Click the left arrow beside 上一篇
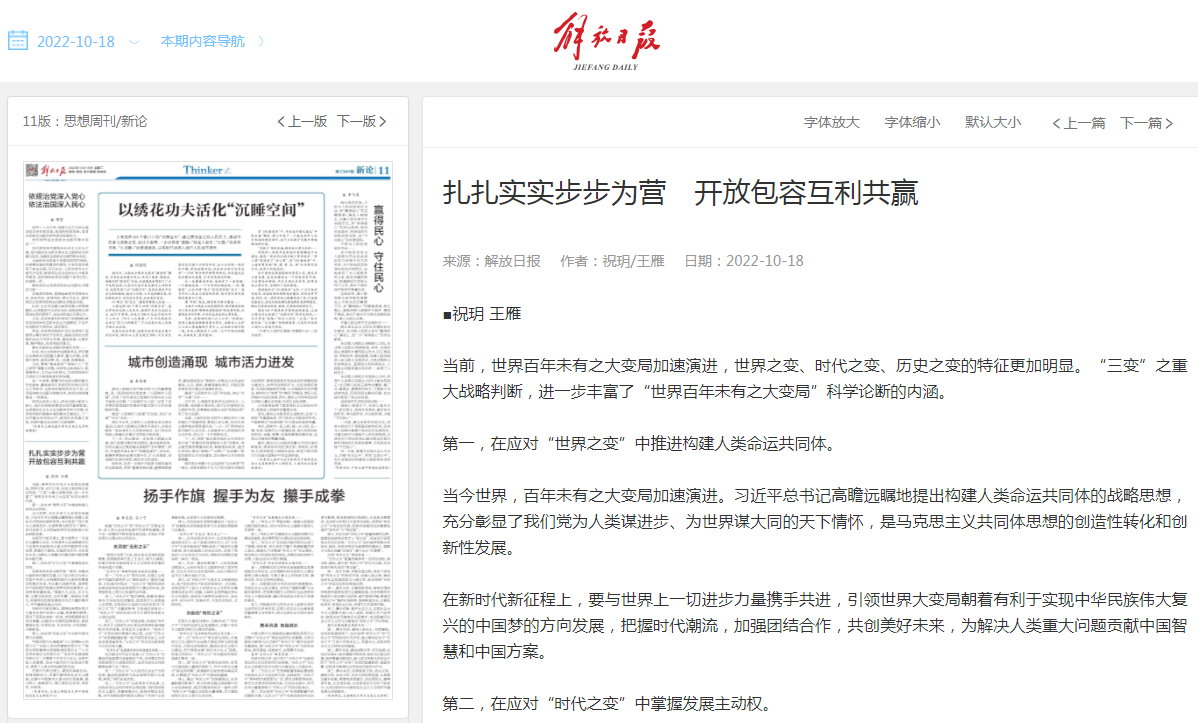The height and width of the screenshot is (723, 1198). pyautogui.click(x=1056, y=123)
